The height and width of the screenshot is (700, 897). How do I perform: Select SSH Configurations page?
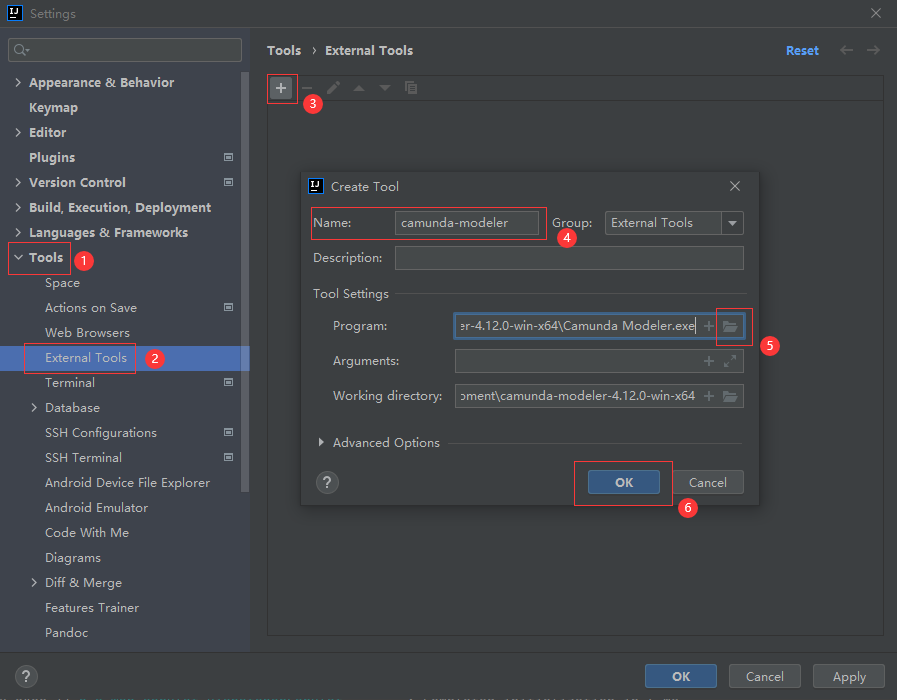click(101, 433)
